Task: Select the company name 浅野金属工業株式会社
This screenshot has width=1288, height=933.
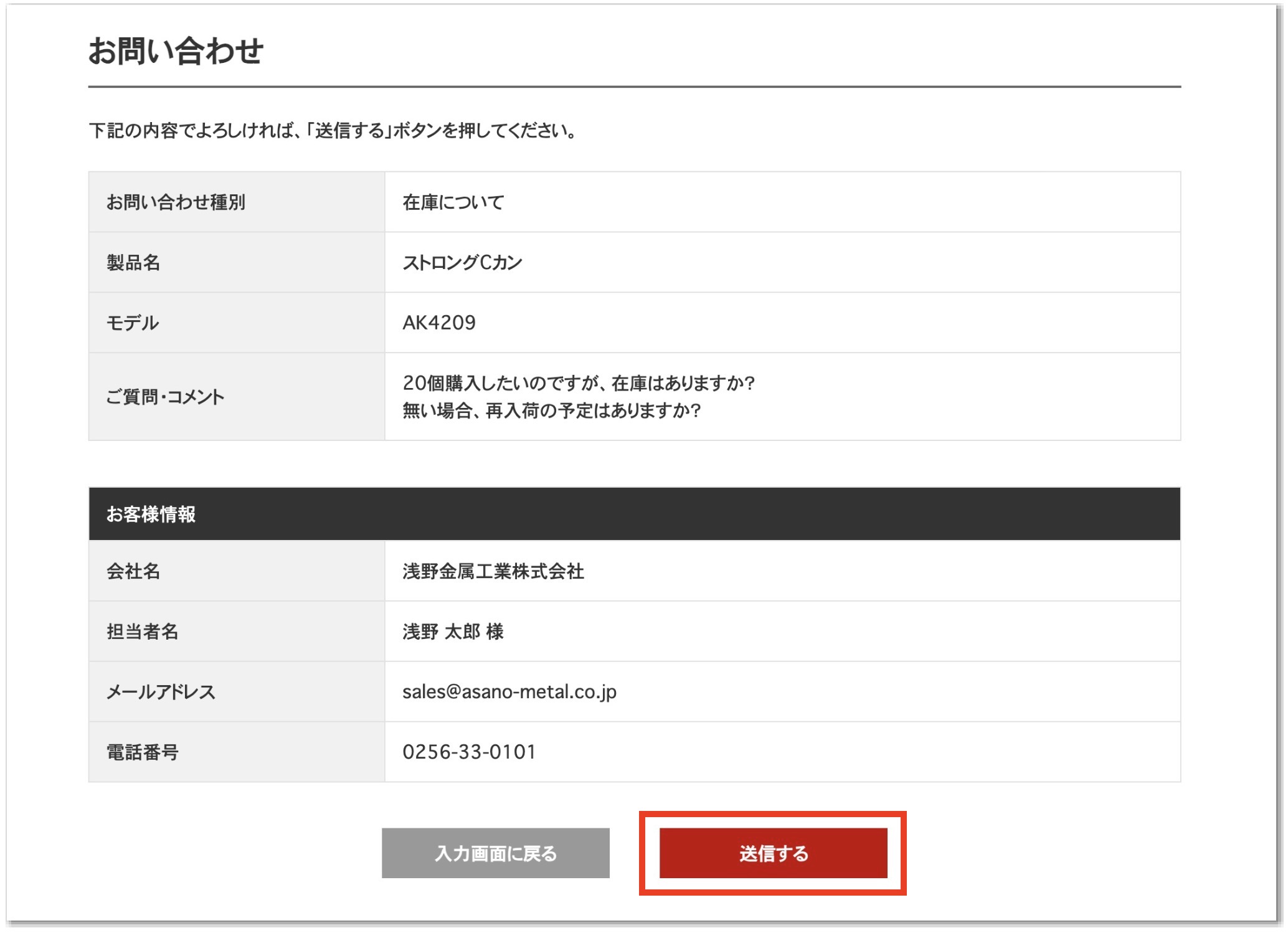Action: tap(494, 570)
